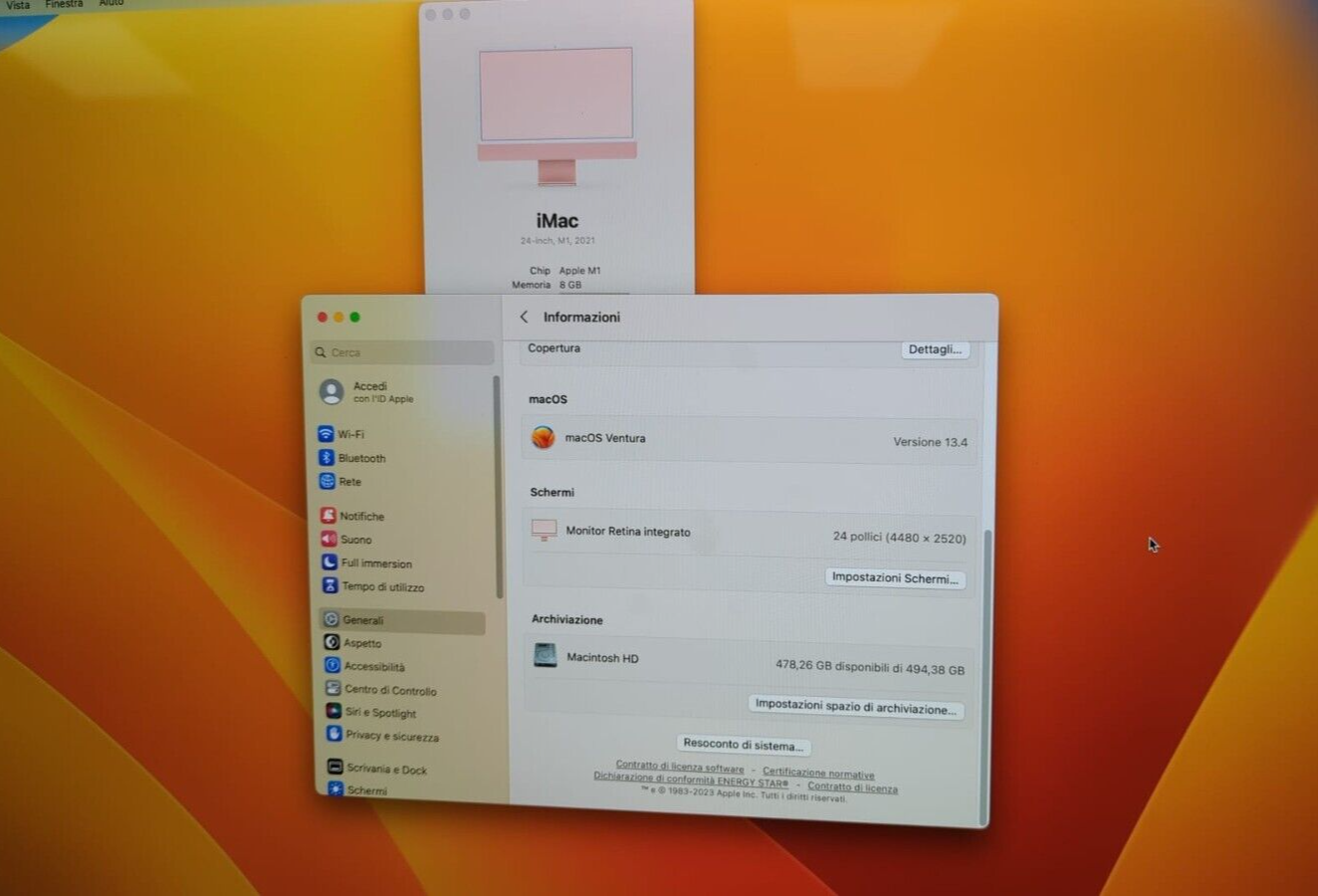
Task: Click Versione 13.4 text
Action: coord(930,442)
